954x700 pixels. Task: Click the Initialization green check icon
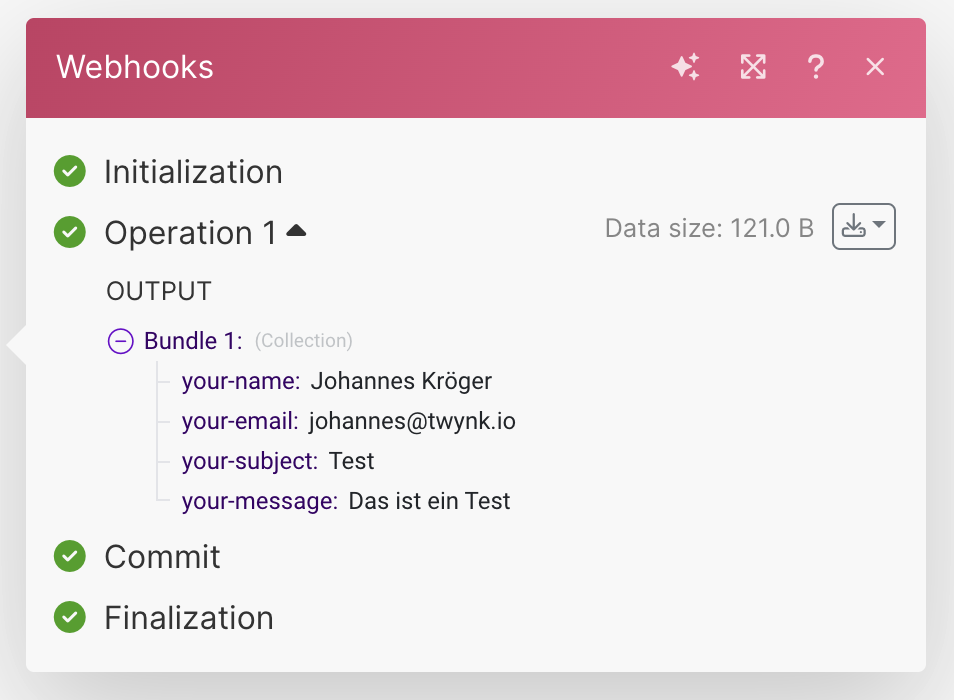coord(69,172)
